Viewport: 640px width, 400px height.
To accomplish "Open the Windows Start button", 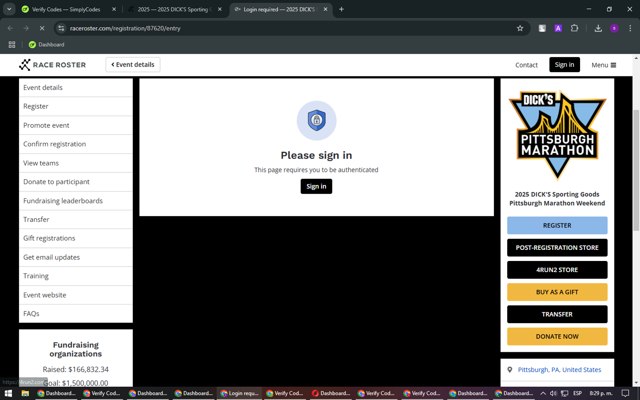I will (x=8, y=393).
